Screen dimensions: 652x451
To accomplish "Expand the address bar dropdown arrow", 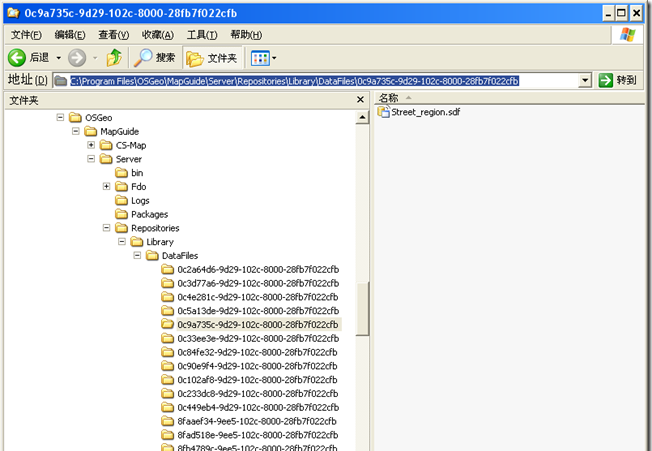I will click(585, 80).
